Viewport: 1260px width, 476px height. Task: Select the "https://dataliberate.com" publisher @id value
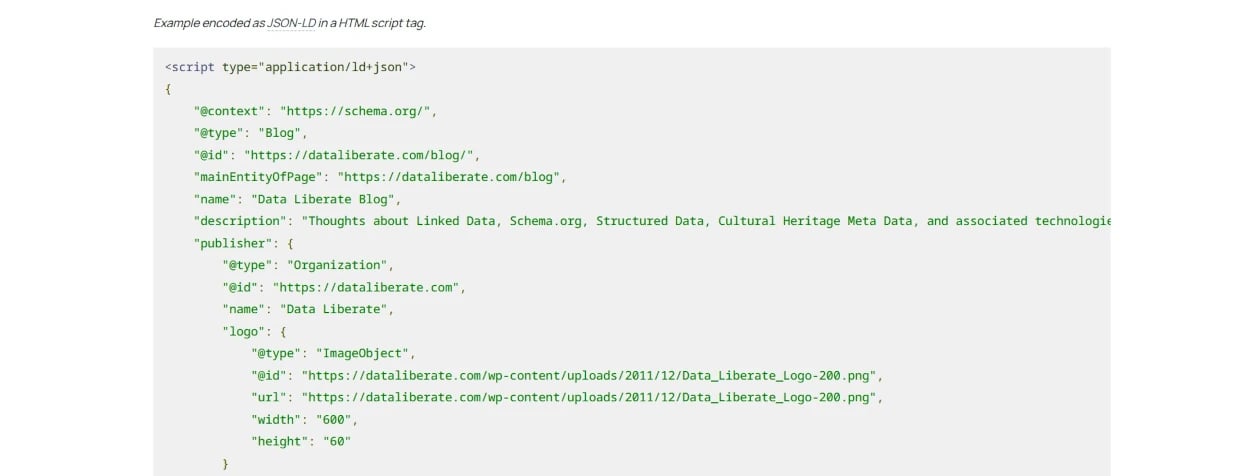366,287
